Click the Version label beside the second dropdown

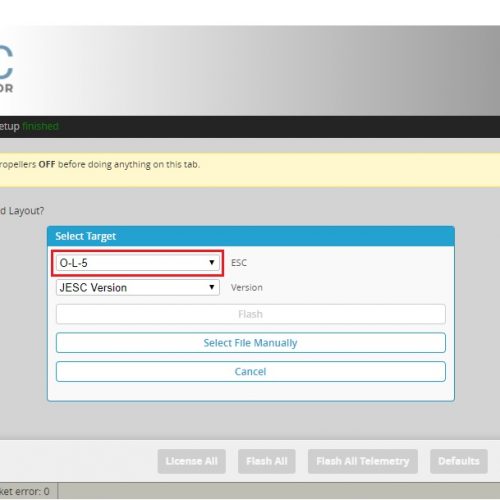click(247, 287)
